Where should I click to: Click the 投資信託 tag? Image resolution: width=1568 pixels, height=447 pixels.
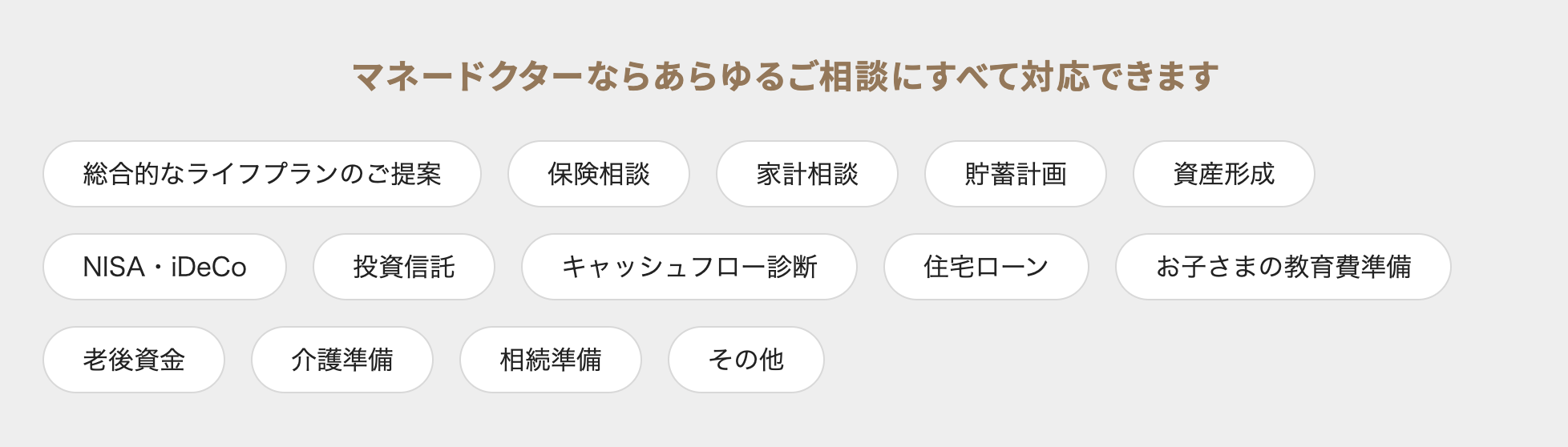point(404,267)
